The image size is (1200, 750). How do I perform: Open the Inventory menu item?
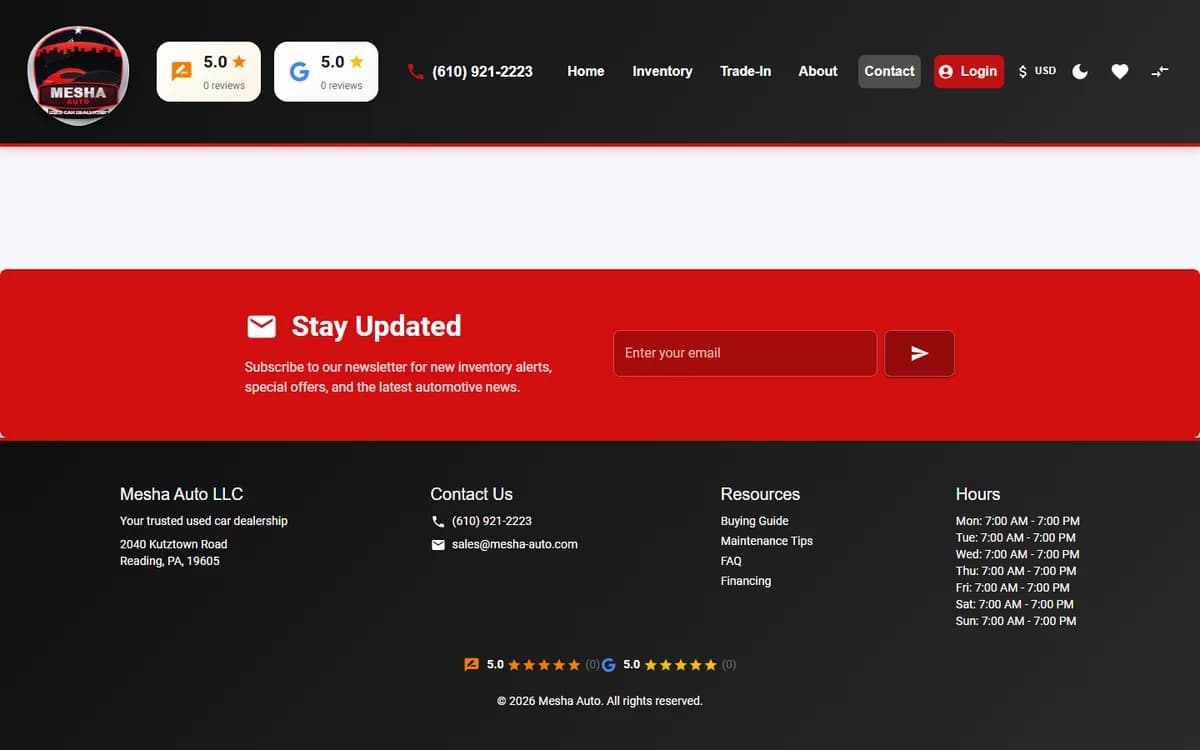pos(662,71)
